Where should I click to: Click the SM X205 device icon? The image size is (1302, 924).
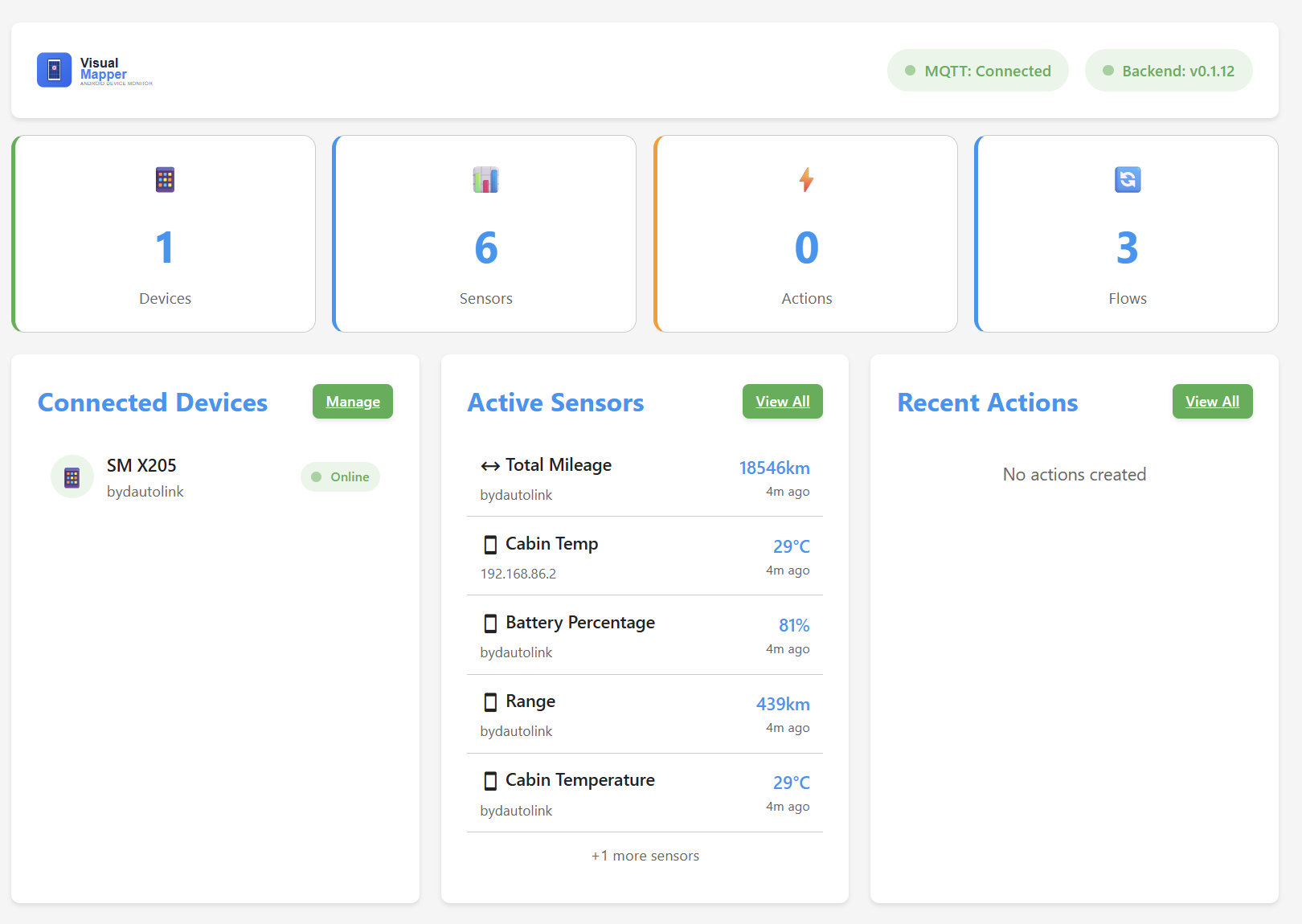(72, 476)
